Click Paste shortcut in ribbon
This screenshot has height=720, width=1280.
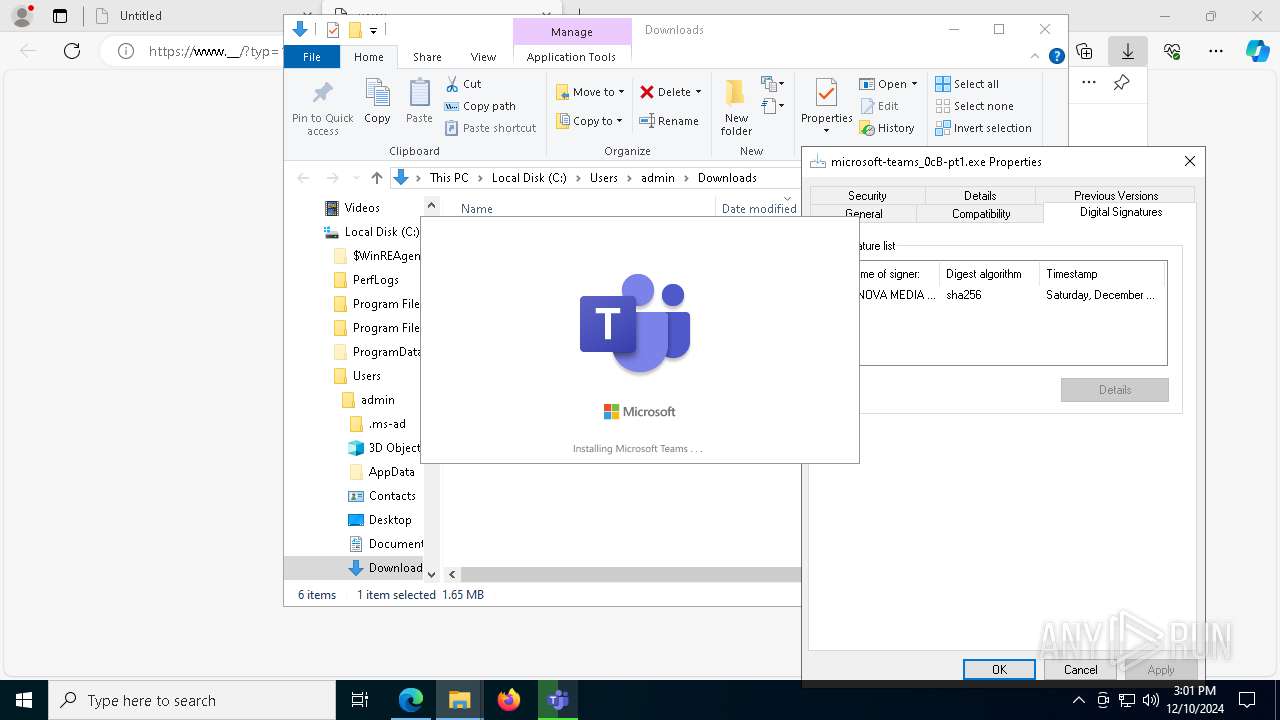[x=490, y=128]
